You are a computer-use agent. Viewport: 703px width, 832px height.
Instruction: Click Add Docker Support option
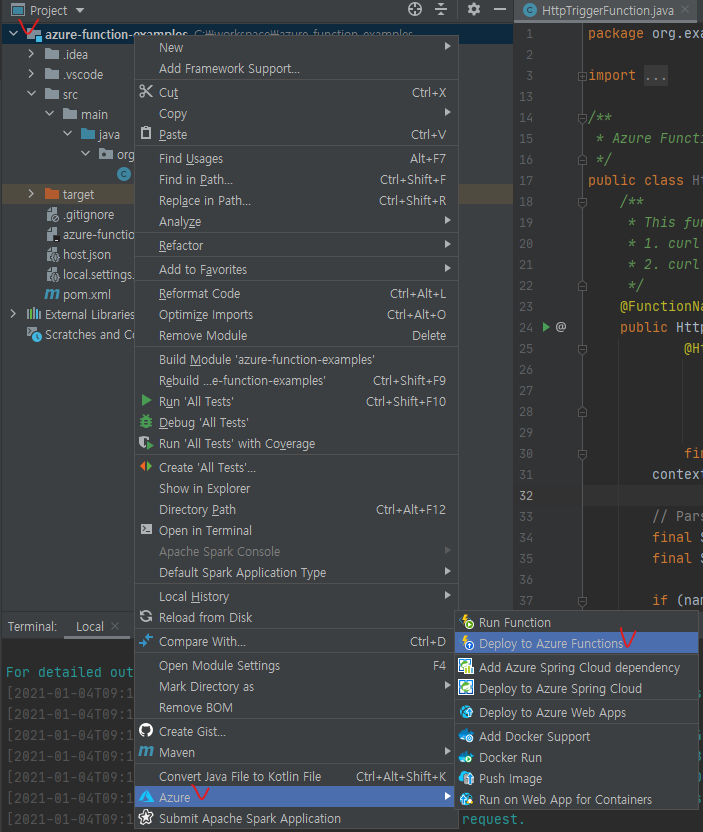pyautogui.click(x=534, y=736)
